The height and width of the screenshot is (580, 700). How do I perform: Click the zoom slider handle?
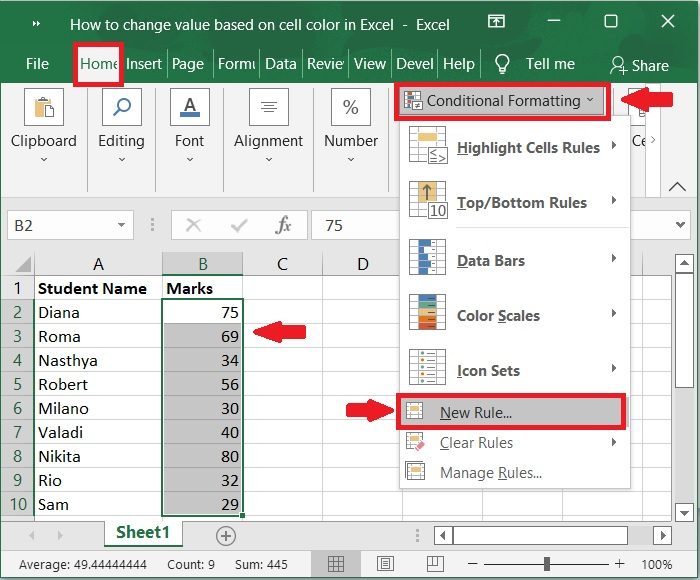click(547, 564)
